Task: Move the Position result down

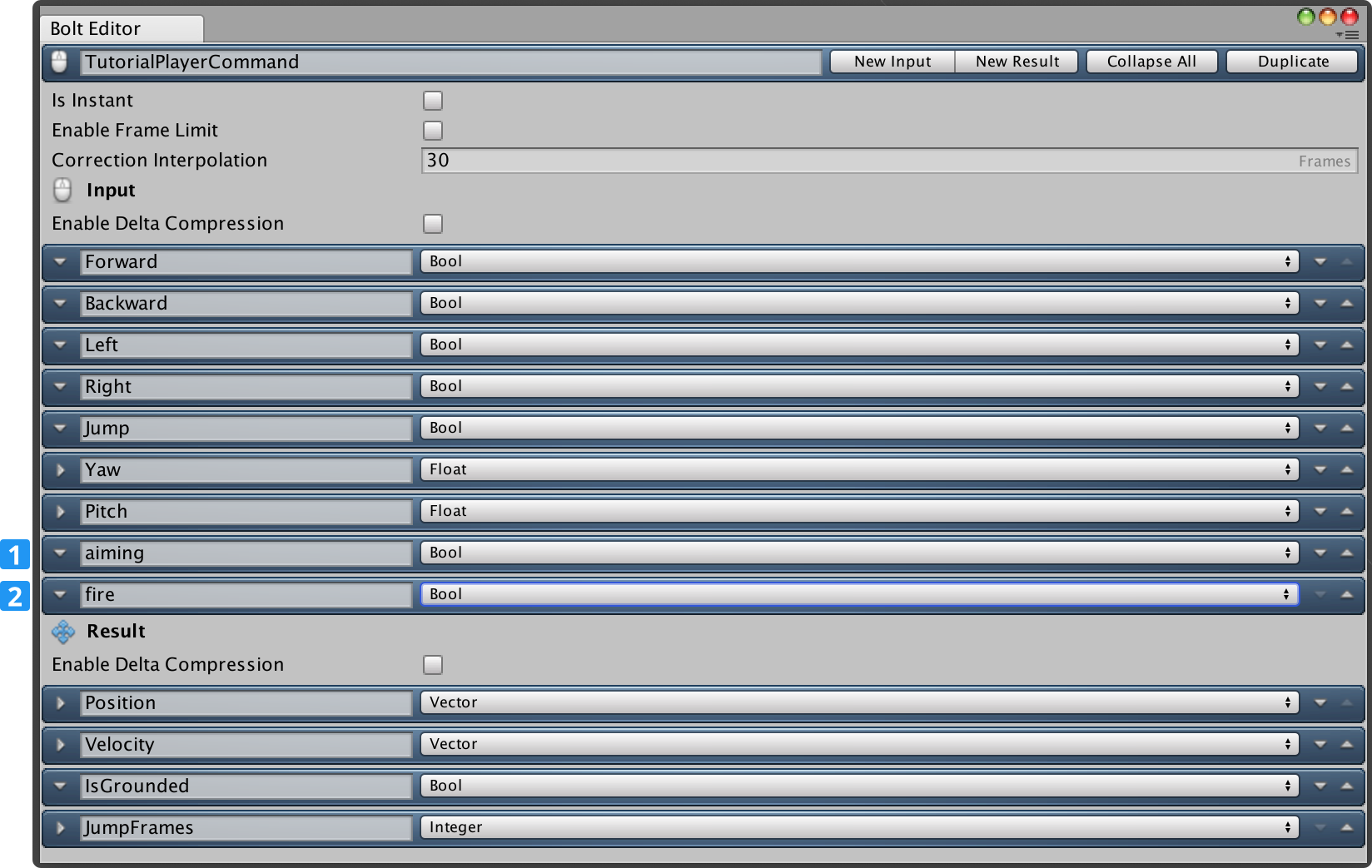Action: [1320, 702]
